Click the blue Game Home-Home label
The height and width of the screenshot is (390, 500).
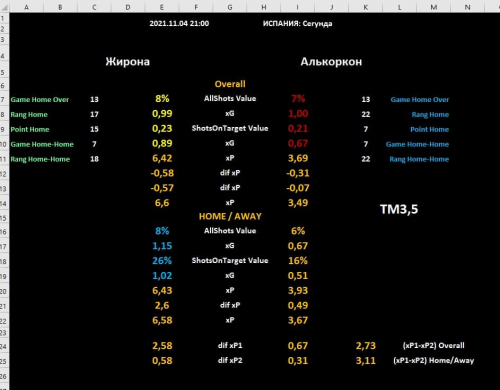[x=417, y=144]
